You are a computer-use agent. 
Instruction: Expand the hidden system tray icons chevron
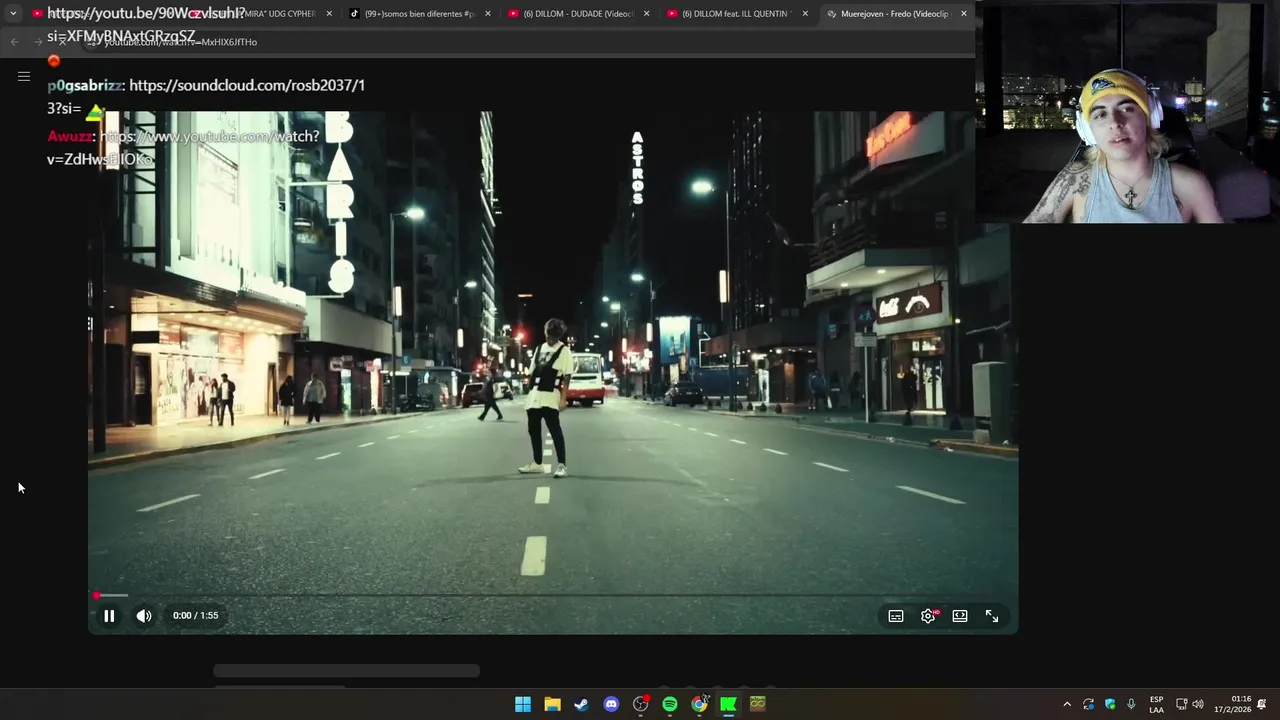(1067, 705)
